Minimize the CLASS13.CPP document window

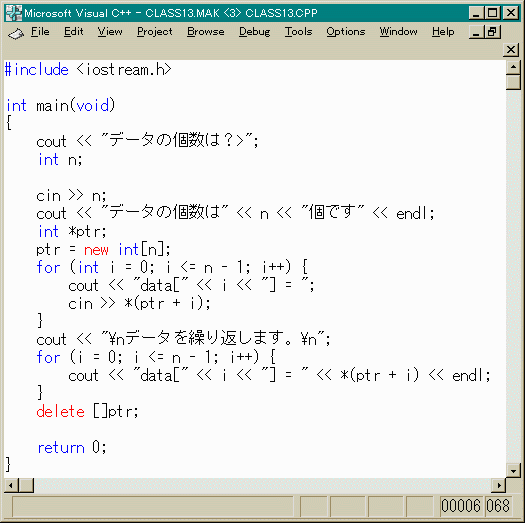click(x=476, y=32)
